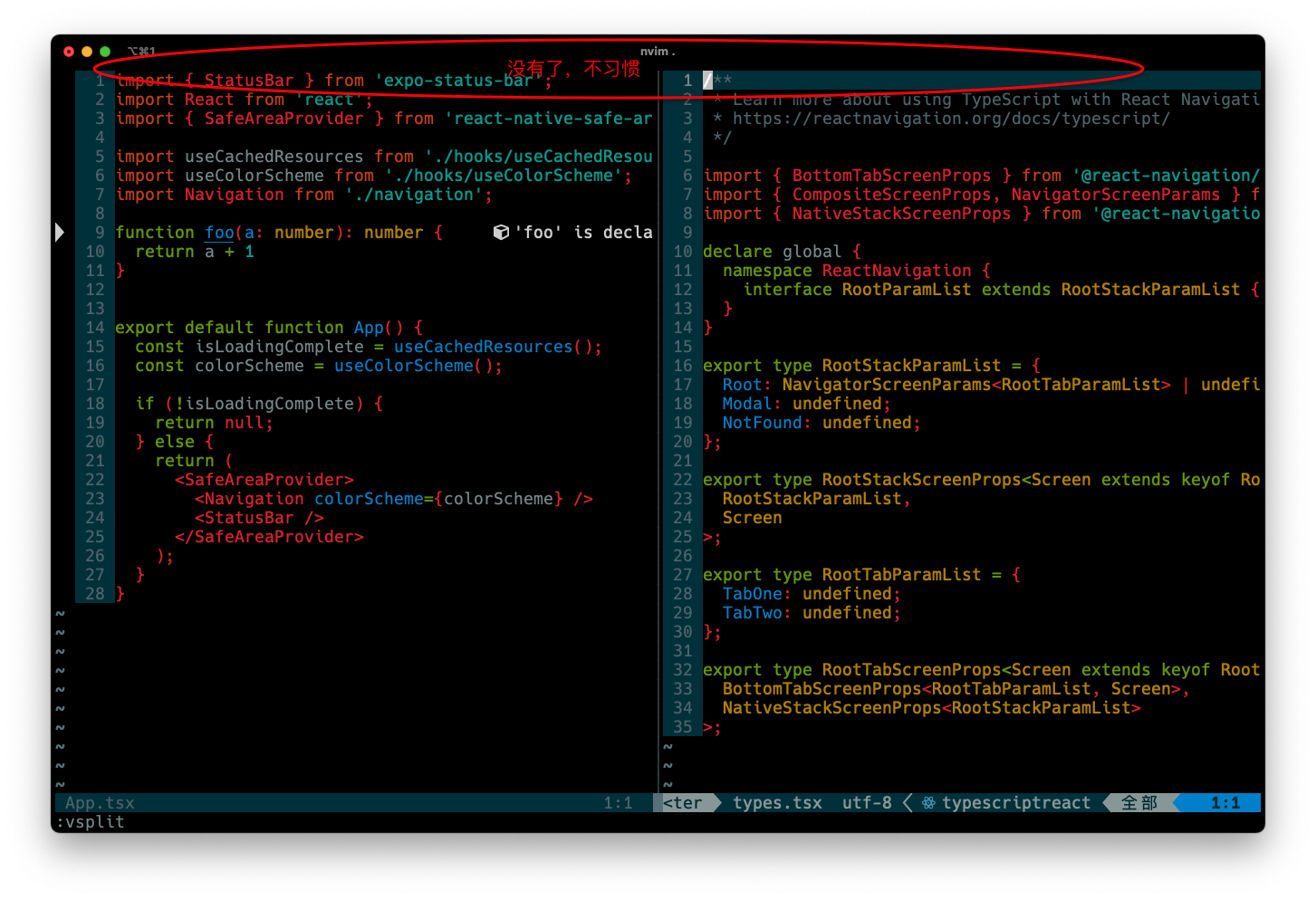Click BottomTabScreenProps in the line 6 import
This screenshot has width=1316, height=900.
coord(892,176)
